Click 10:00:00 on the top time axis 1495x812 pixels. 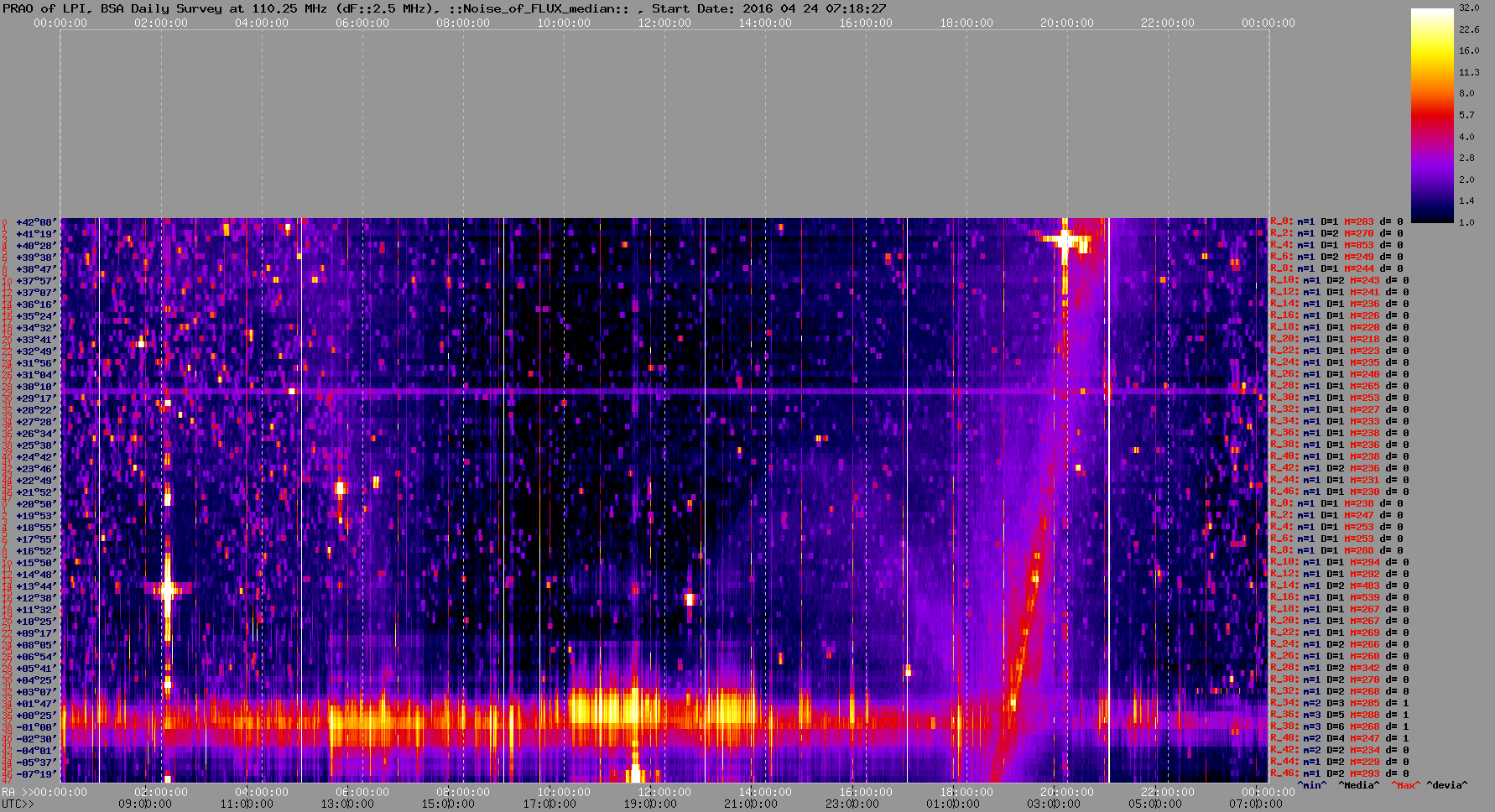pos(564,23)
